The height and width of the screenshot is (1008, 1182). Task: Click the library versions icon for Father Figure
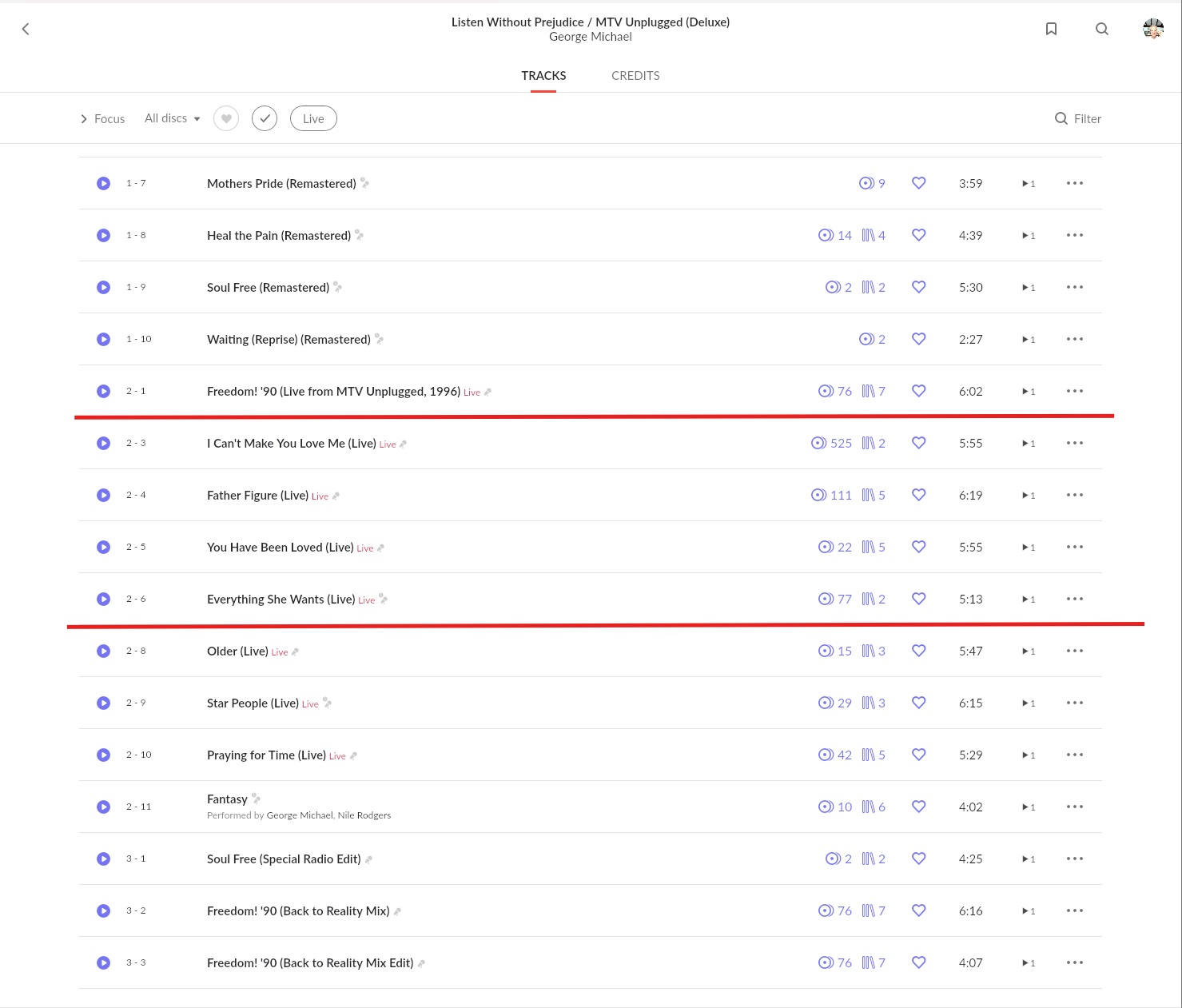click(x=868, y=495)
